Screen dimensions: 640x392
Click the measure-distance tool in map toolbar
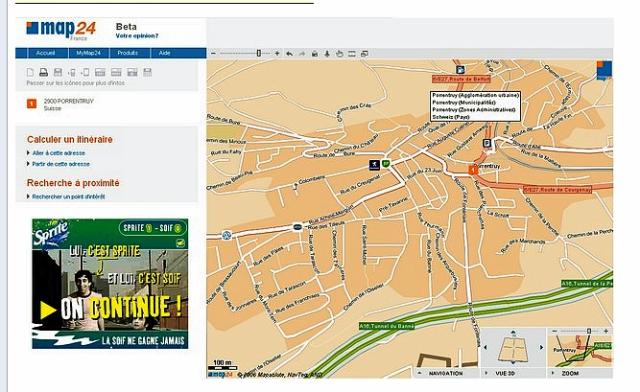352,53
